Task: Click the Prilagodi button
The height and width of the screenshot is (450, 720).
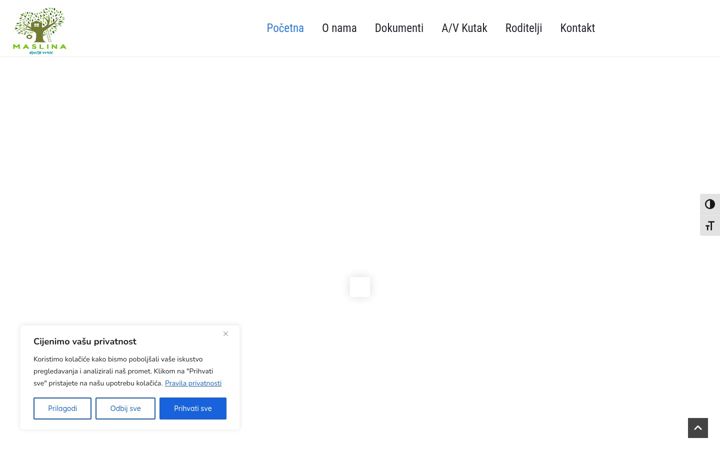Action: [x=62, y=408]
